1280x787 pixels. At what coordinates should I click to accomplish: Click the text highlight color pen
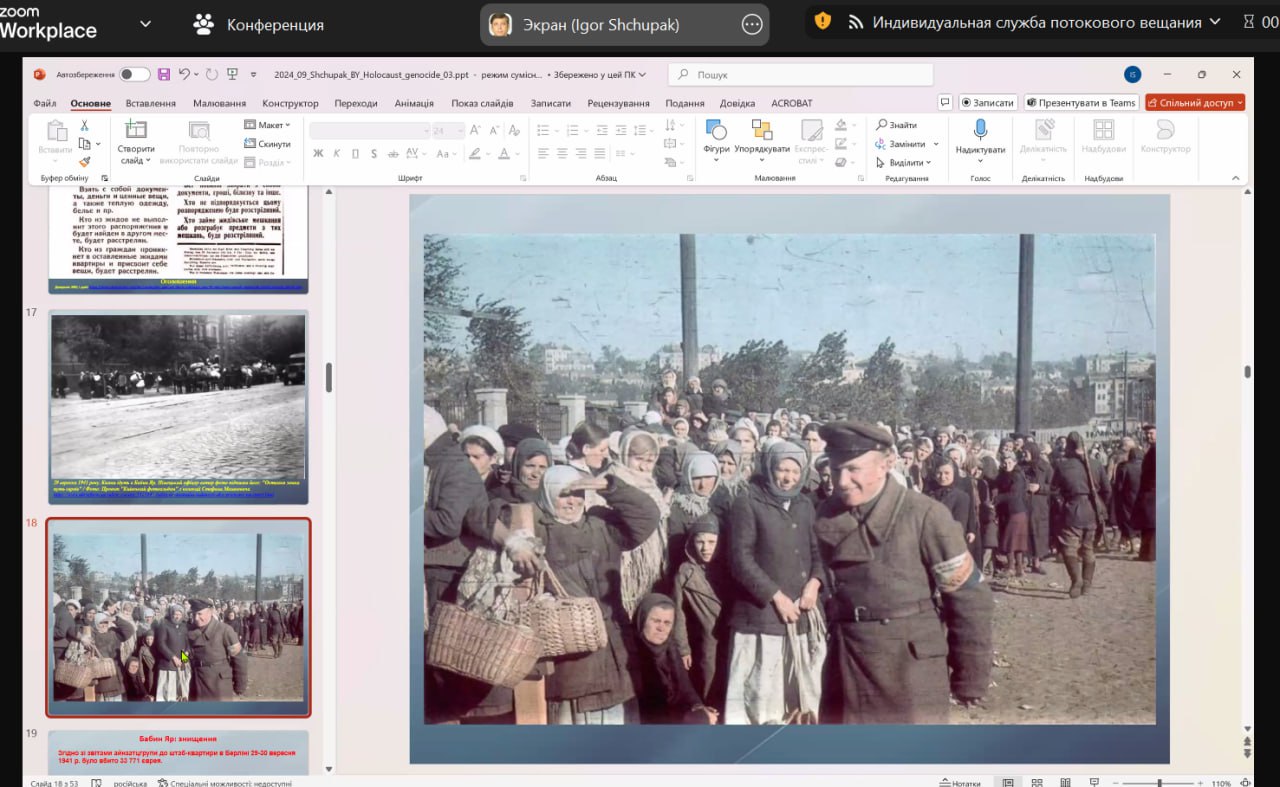pos(475,153)
